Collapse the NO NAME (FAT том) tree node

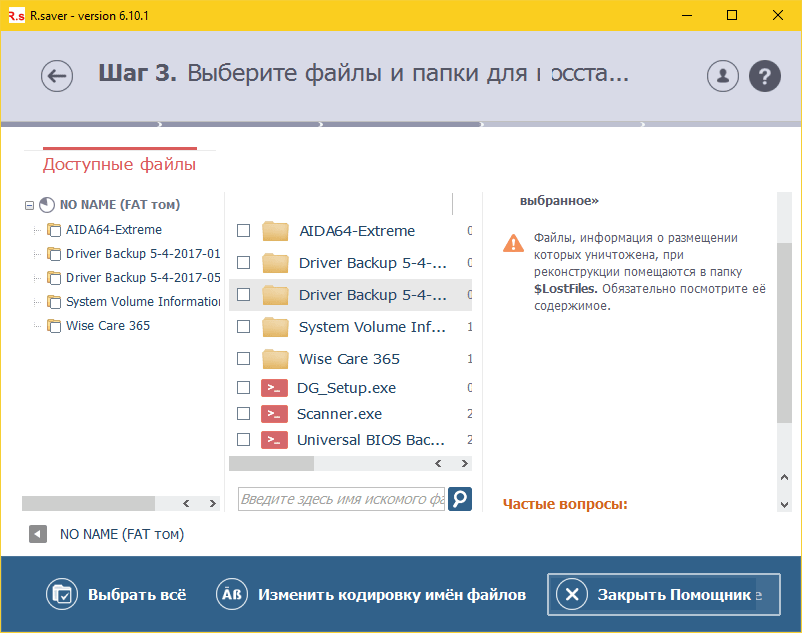tap(29, 205)
